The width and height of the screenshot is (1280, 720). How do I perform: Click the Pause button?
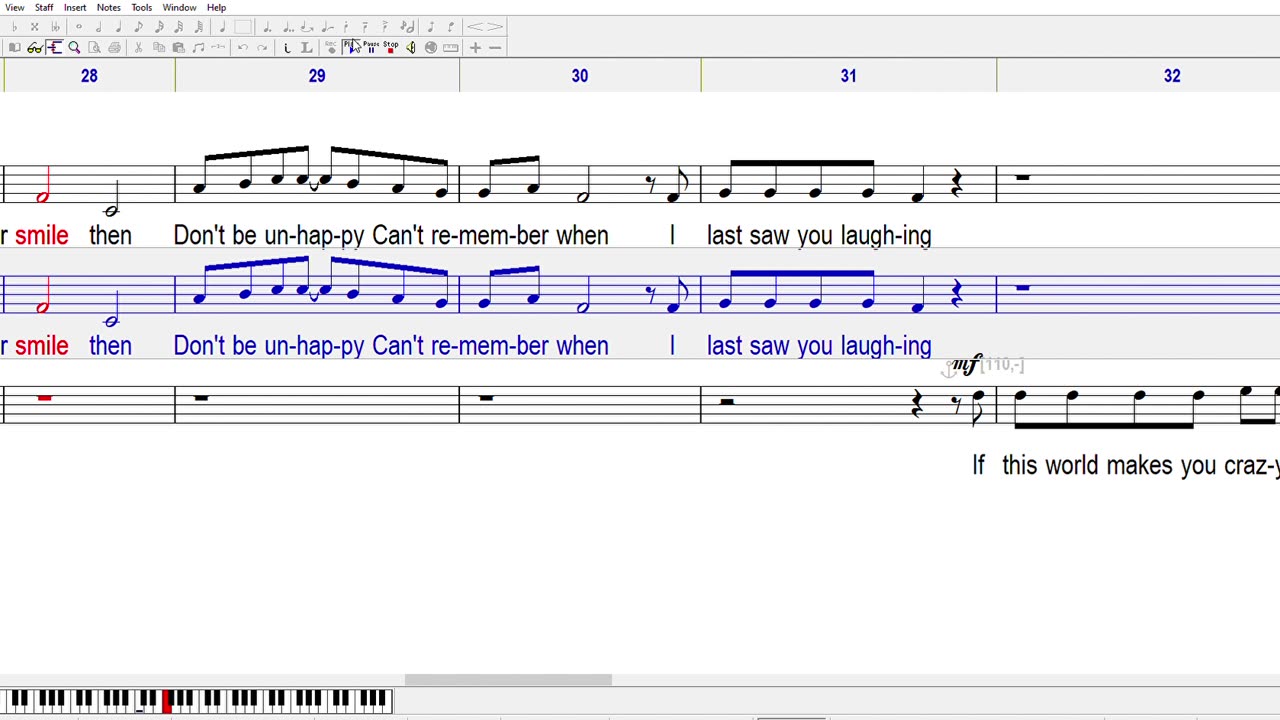pos(371,47)
